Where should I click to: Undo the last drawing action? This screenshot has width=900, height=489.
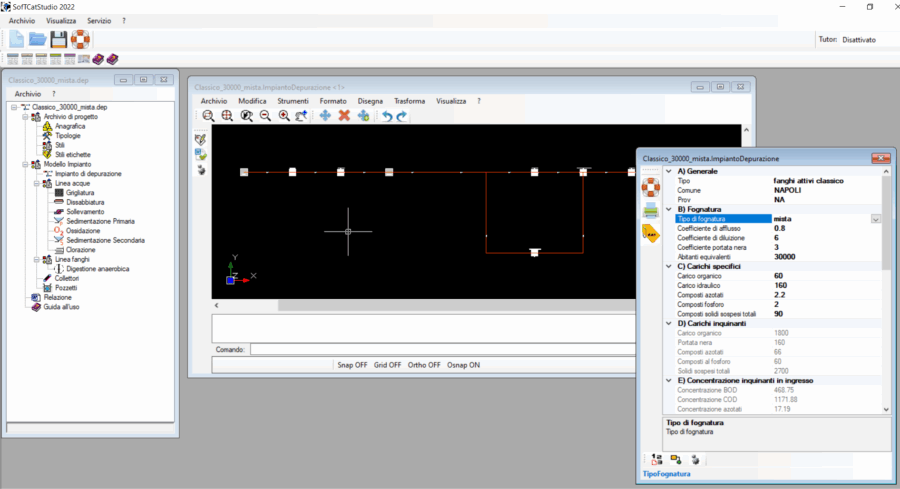[385, 116]
